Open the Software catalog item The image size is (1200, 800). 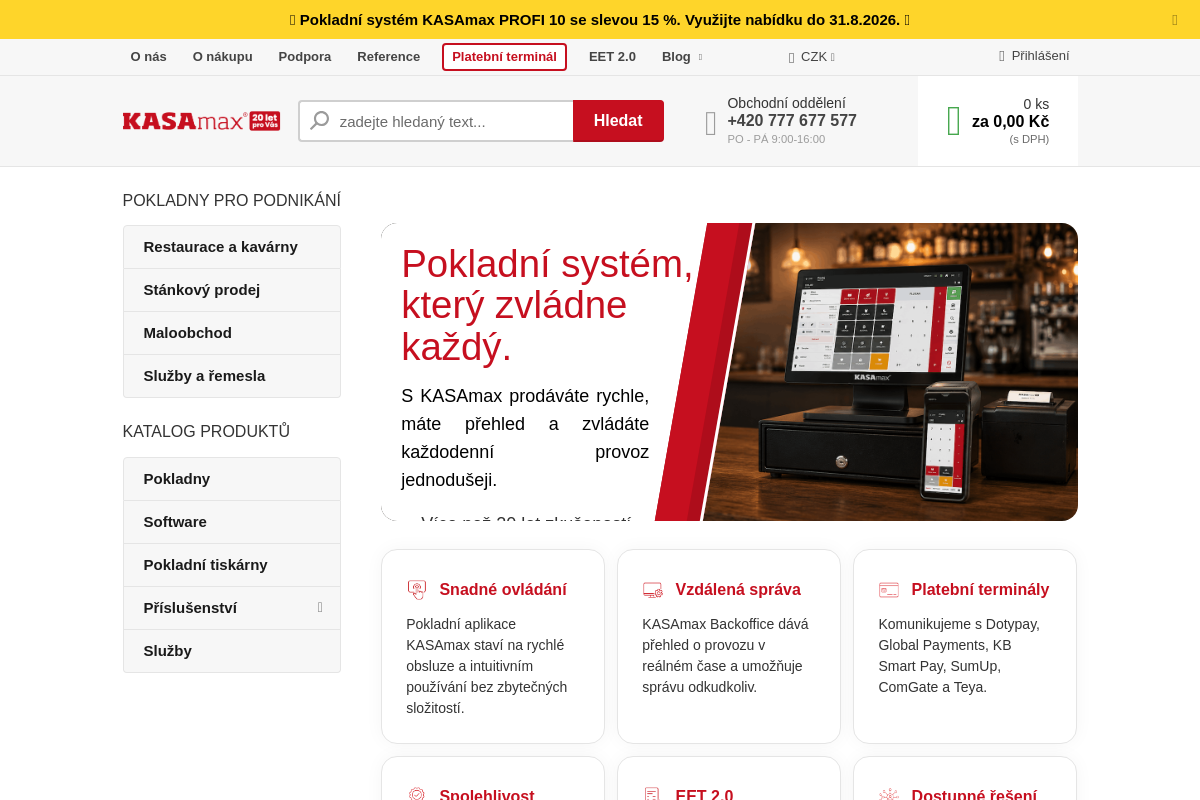[x=232, y=522]
